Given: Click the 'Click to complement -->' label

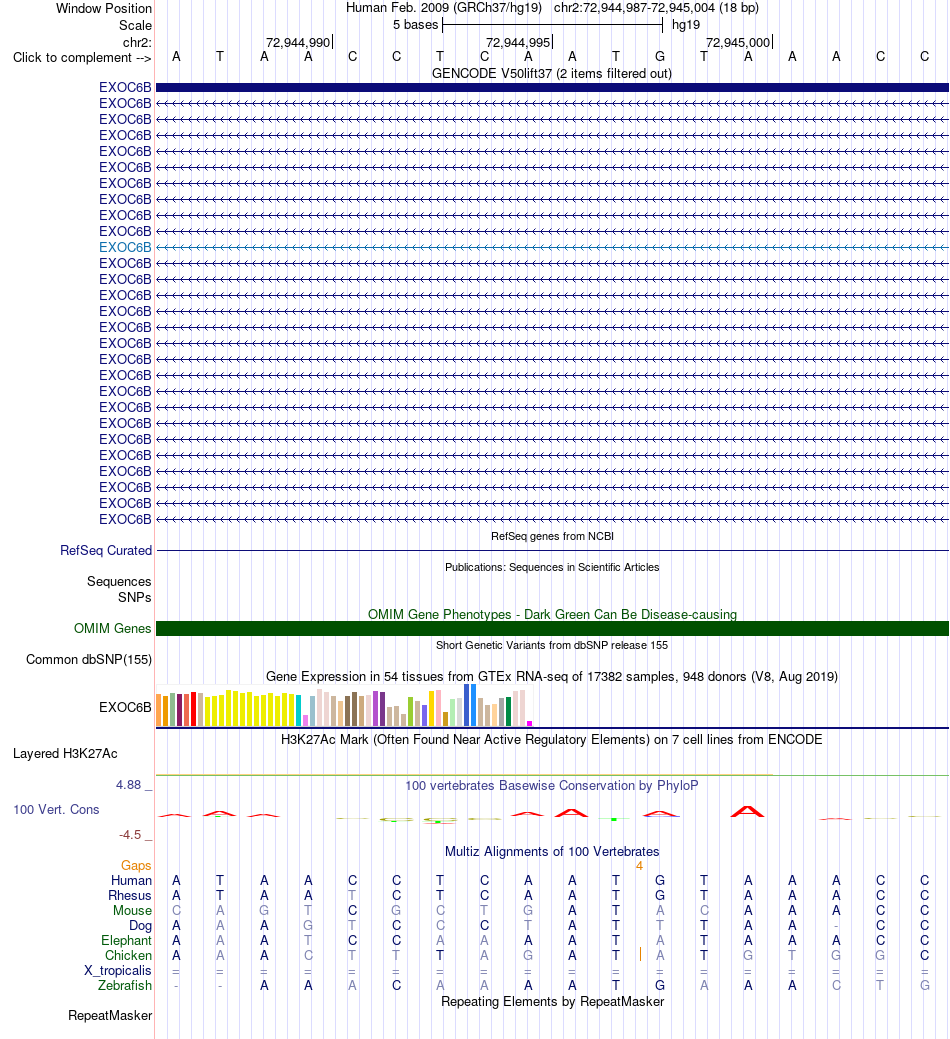Looking at the screenshot, I should (82, 58).
